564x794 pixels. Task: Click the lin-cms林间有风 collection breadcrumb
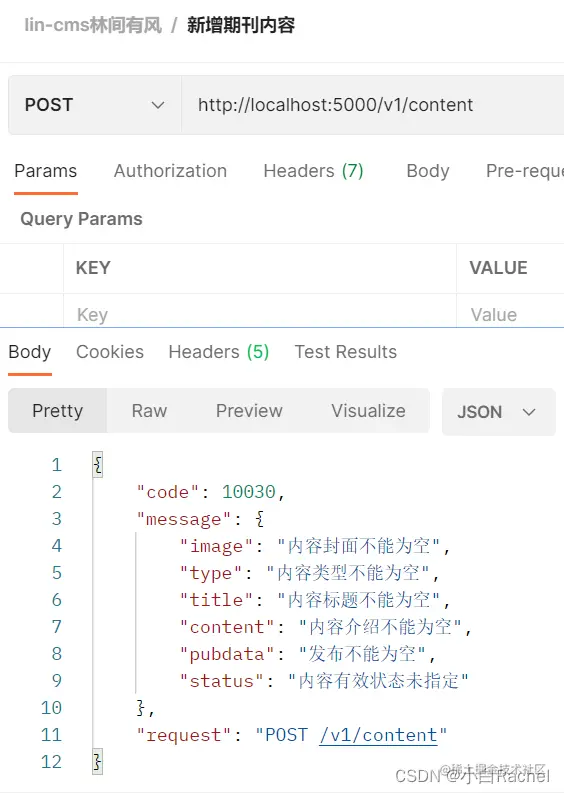point(93,25)
